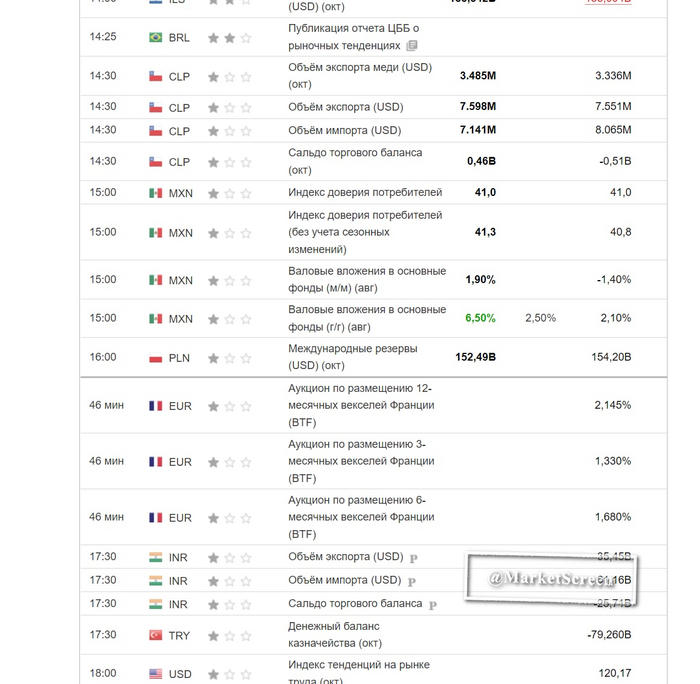Open the 12-month French BTF auction event
This screenshot has height=684, width=700.
tap(360, 388)
